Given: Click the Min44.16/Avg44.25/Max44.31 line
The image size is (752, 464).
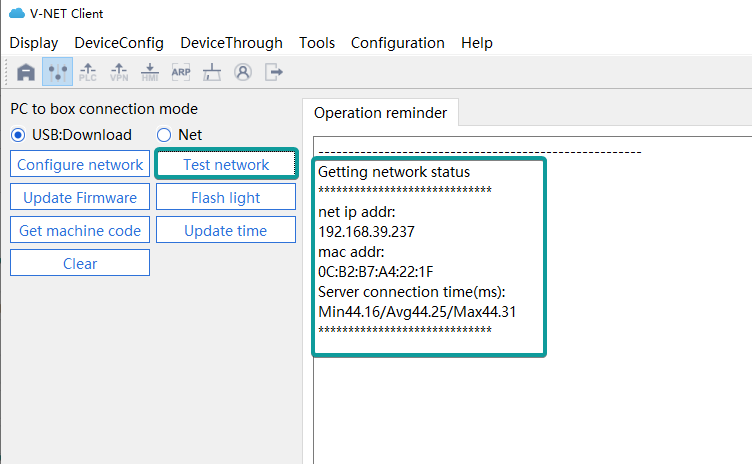Looking at the screenshot, I should (417, 312).
